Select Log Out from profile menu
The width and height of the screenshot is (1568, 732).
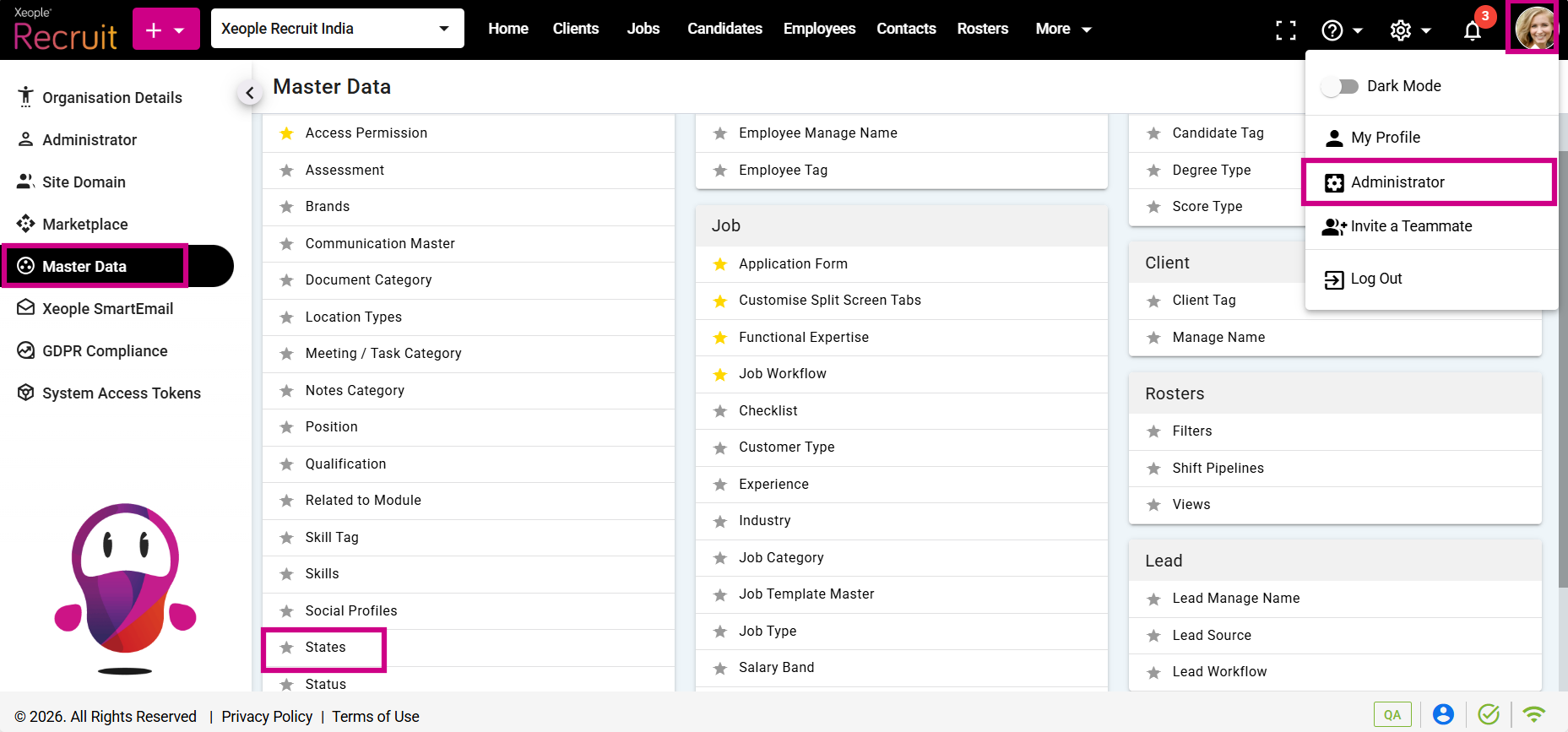tap(1375, 279)
